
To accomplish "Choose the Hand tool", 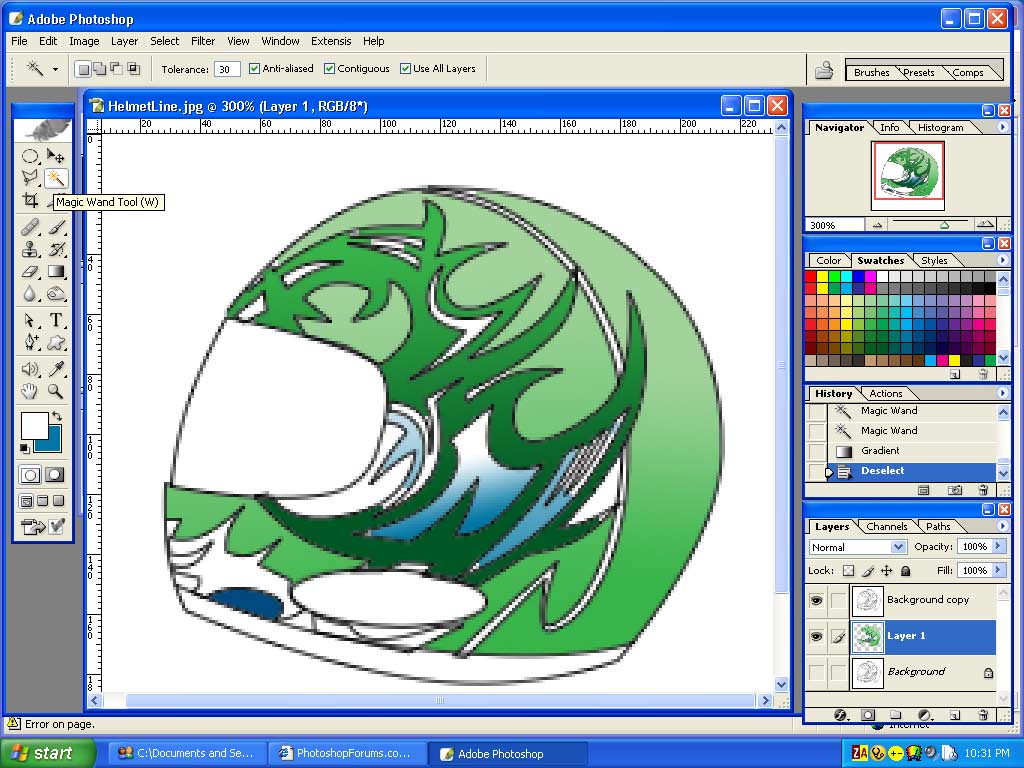I will pos(31,392).
